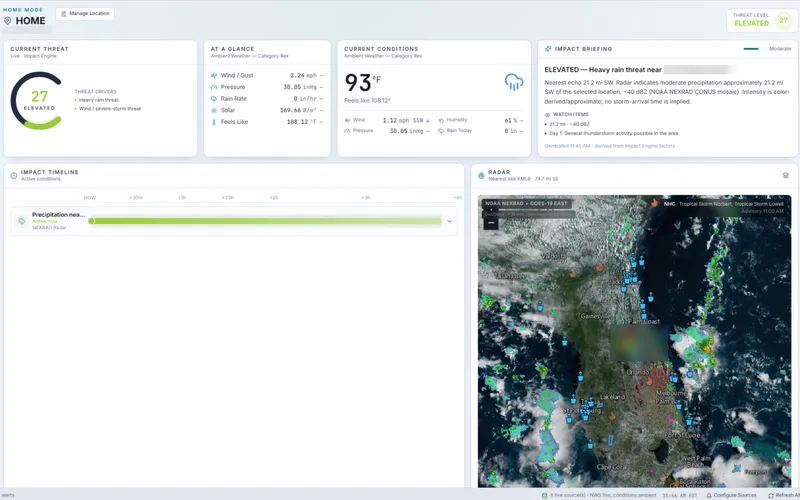Click the Solar sun icon
The height and width of the screenshot is (500, 800).
(x=214, y=110)
